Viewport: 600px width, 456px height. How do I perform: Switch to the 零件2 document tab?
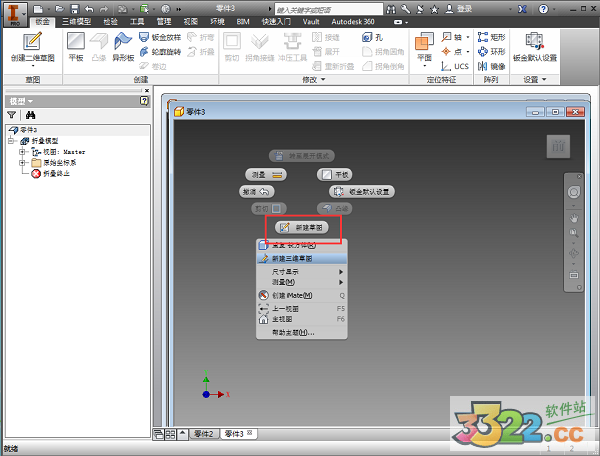203,433
